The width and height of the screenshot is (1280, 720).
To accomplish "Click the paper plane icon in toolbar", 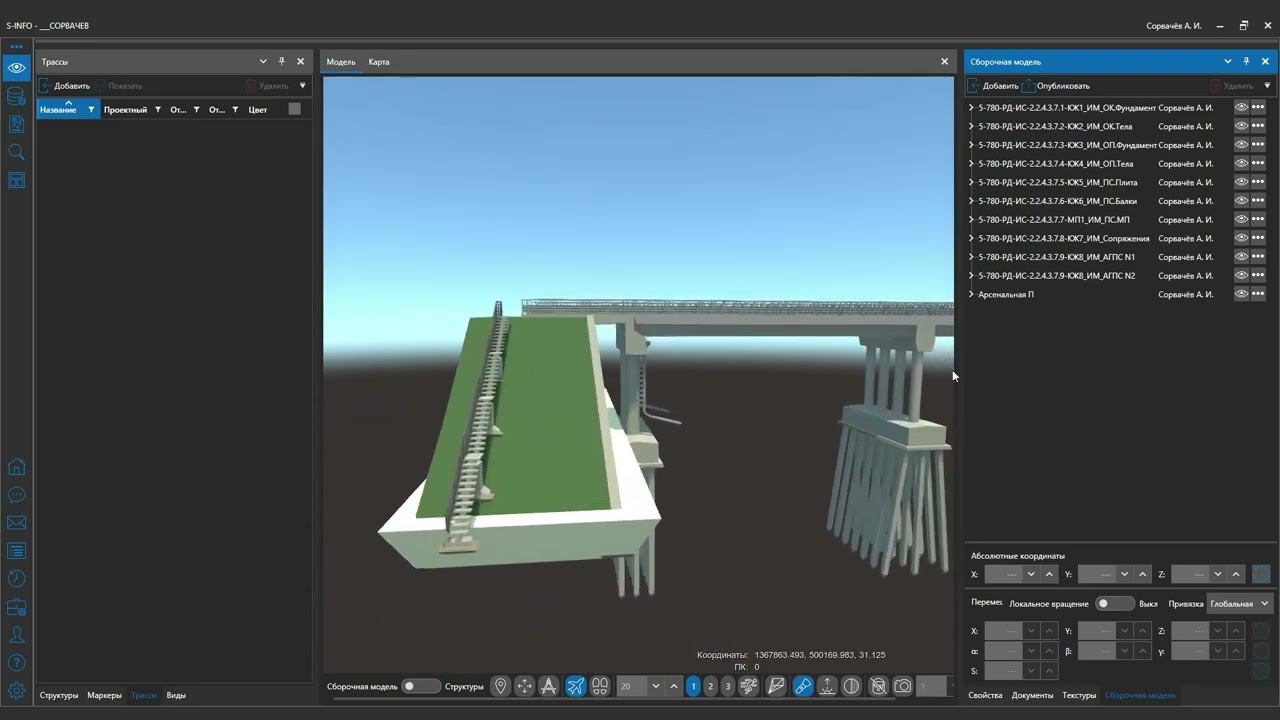I will (x=776, y=686).
